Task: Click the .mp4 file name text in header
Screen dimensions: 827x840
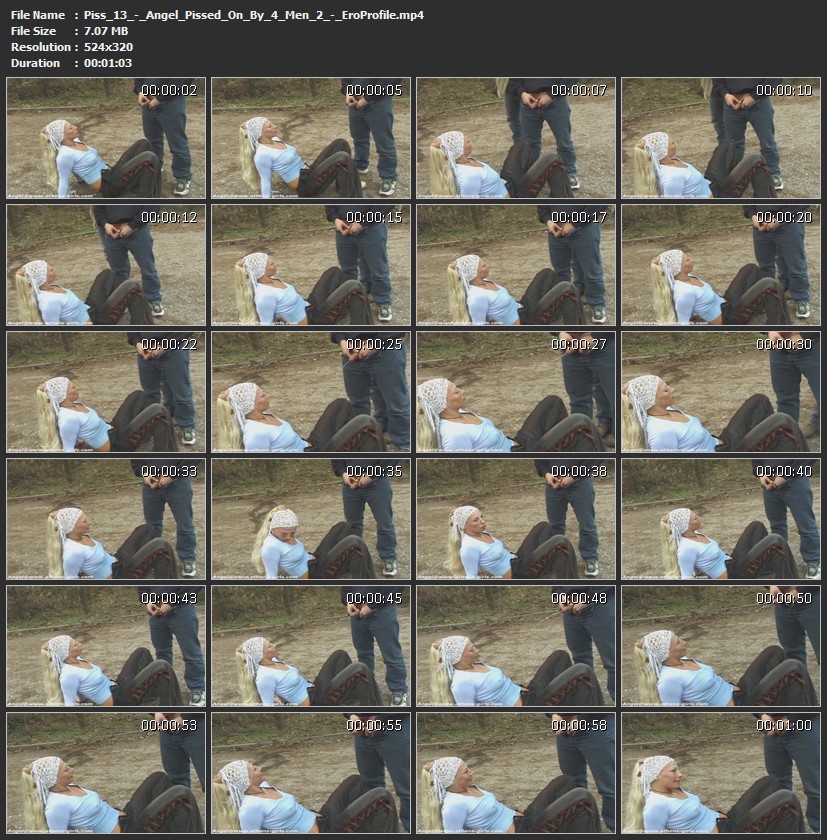Action: coord(253,15)
